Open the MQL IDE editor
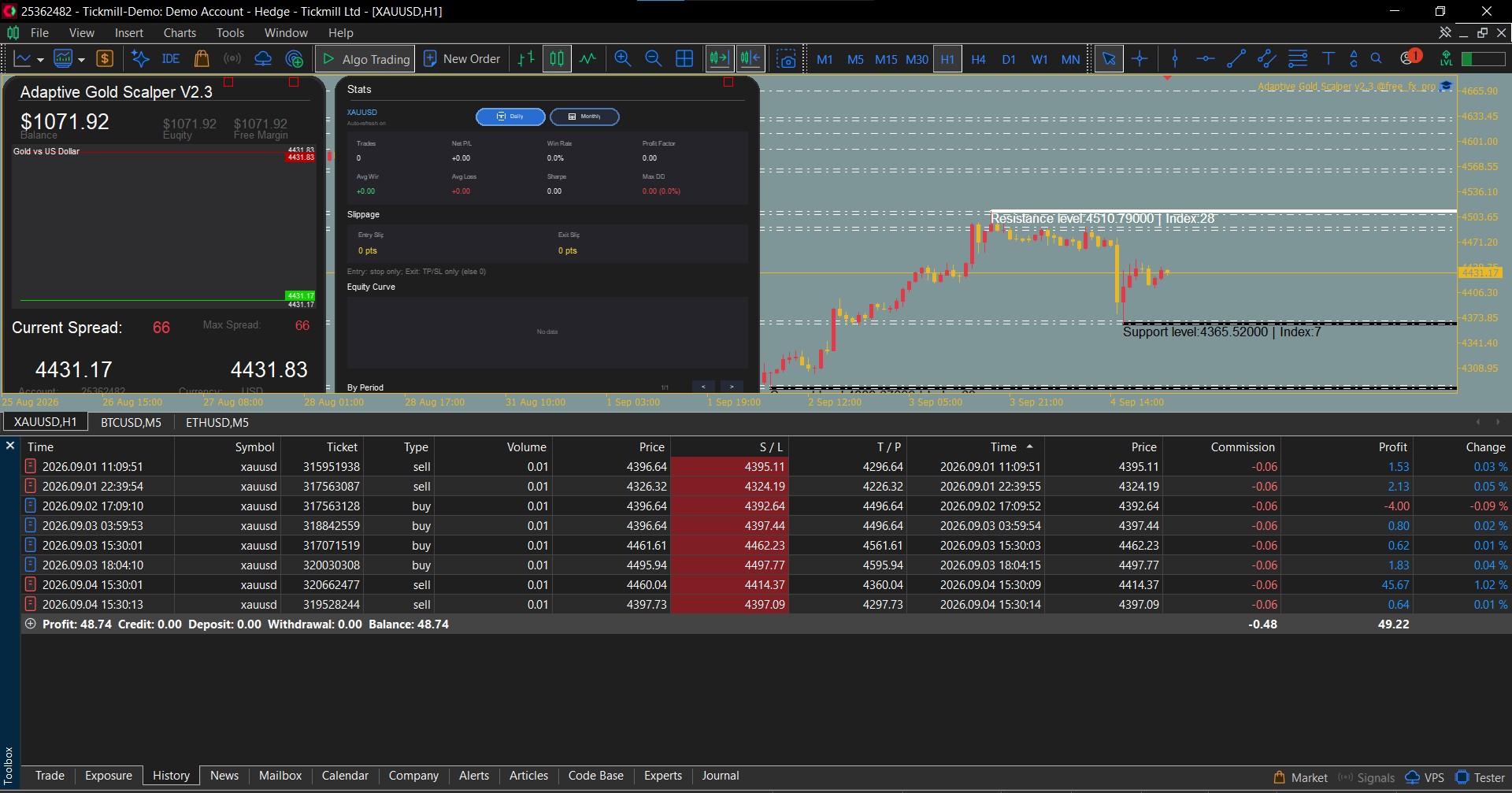The width and height of the screenshot is (1512, 793). point(170,59)
